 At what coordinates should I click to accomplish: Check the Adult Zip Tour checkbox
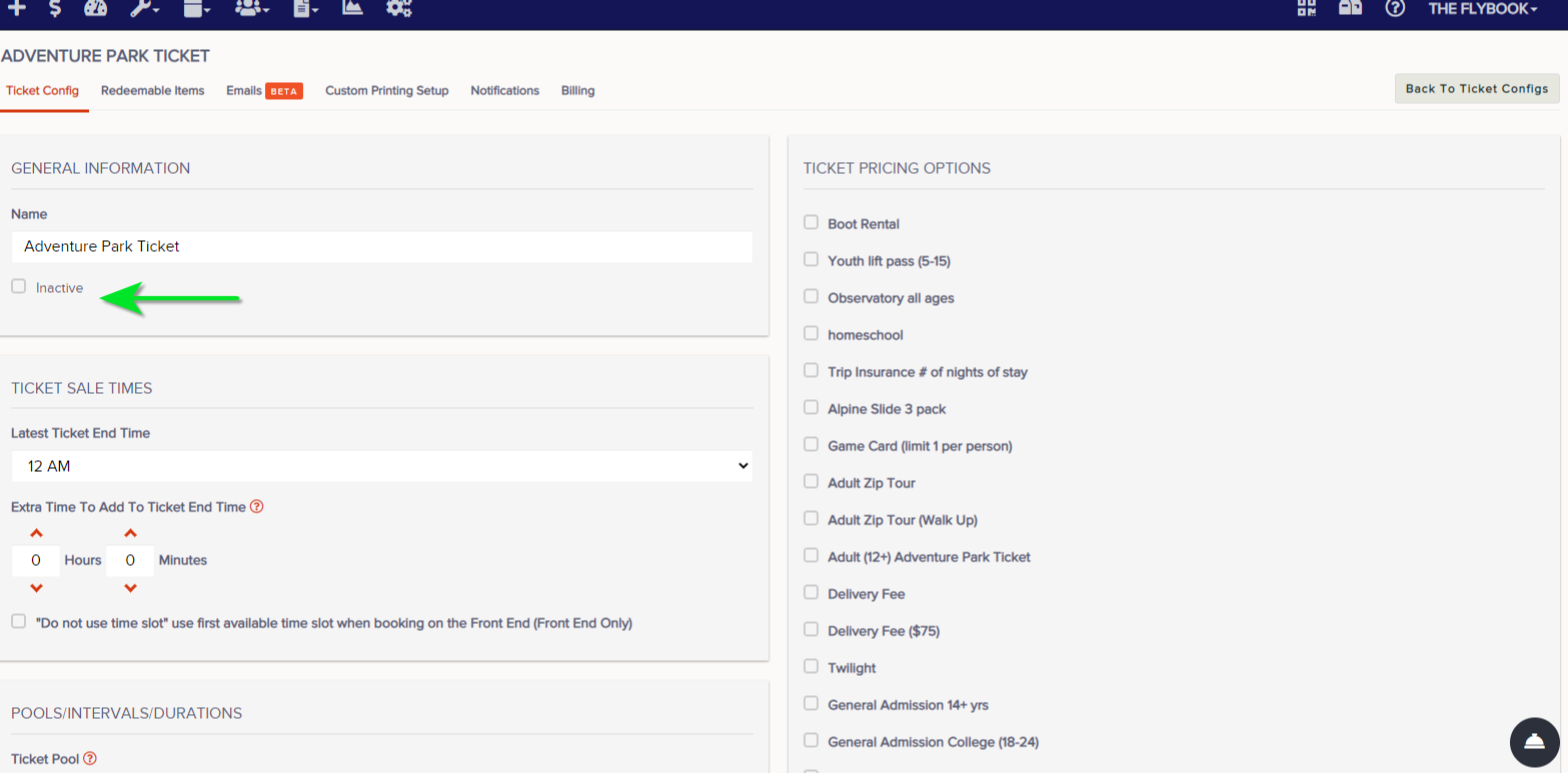811,481
